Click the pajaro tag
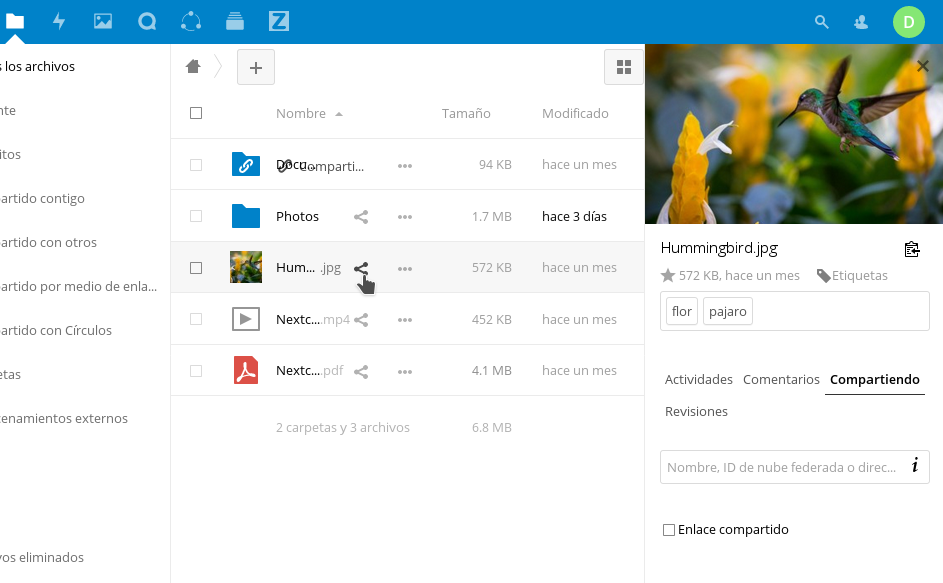943x583 pixels. (728, 312)
